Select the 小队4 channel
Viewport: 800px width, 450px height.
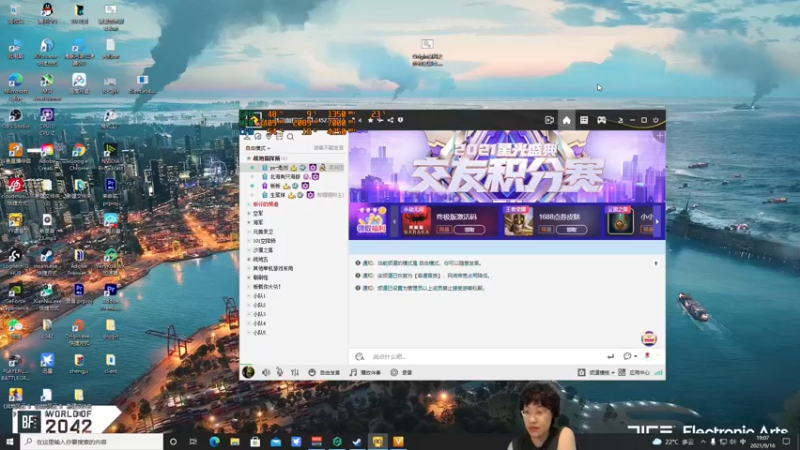259,323
